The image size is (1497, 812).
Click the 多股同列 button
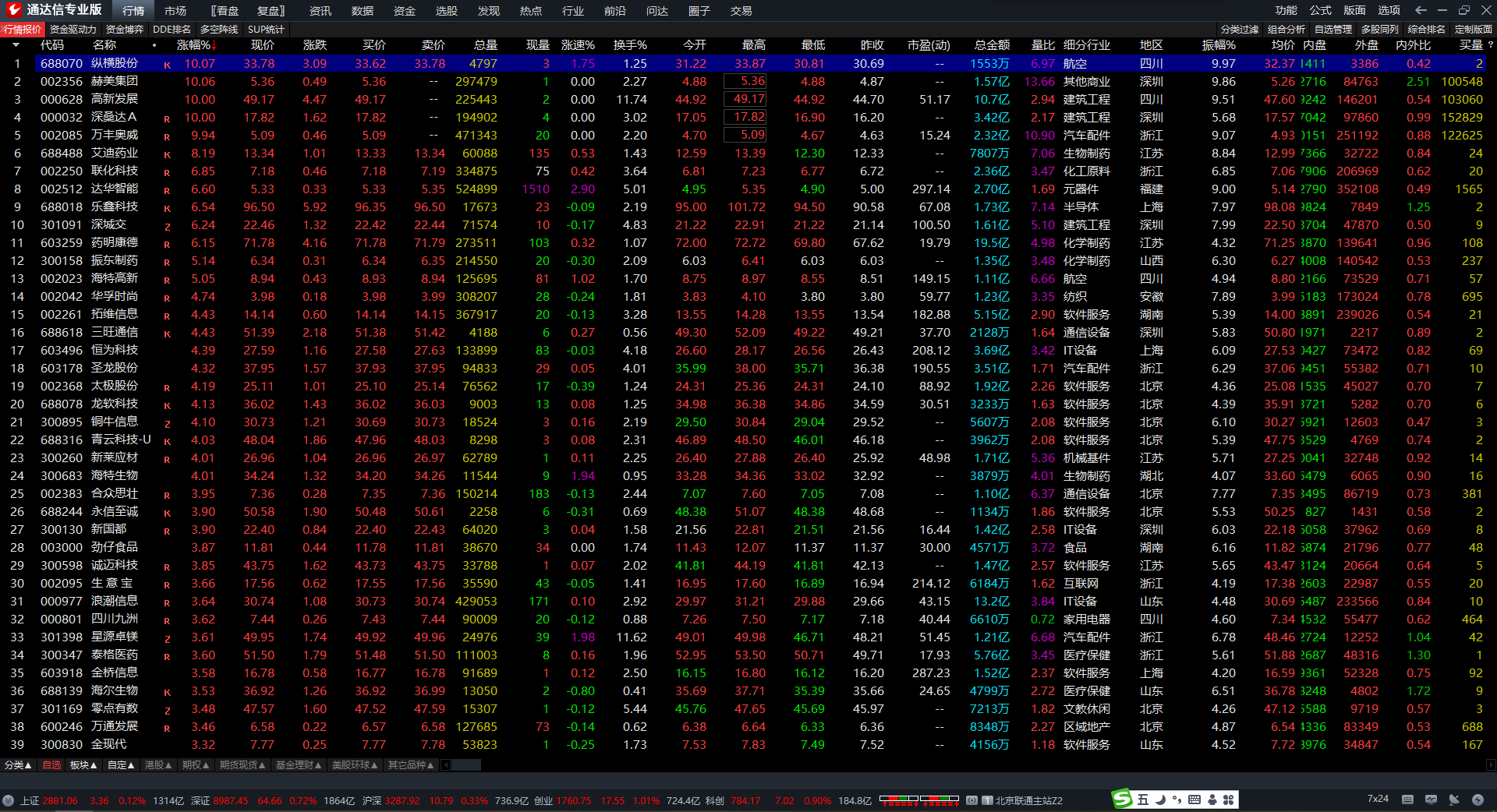point(1380,30)
